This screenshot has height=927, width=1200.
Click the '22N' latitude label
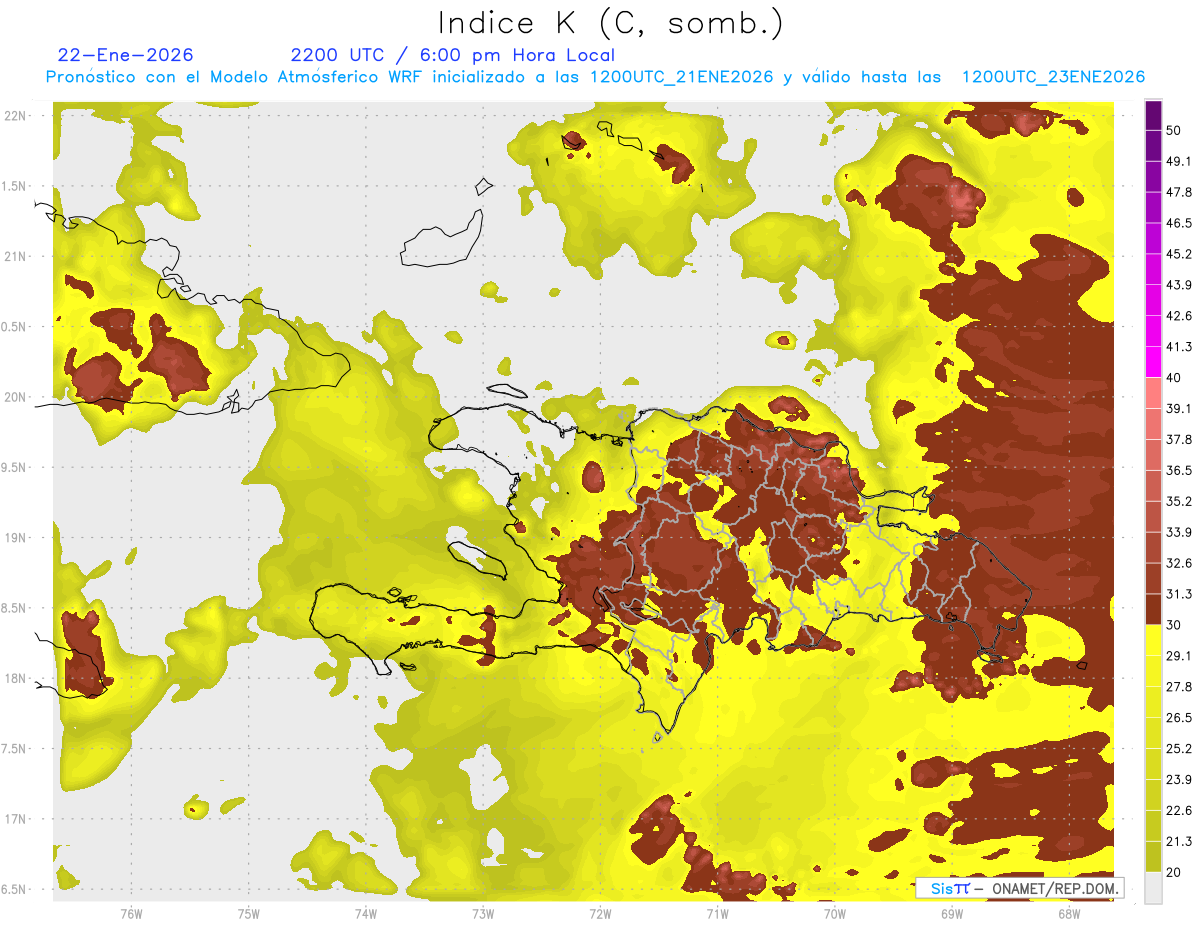[16, 116]
